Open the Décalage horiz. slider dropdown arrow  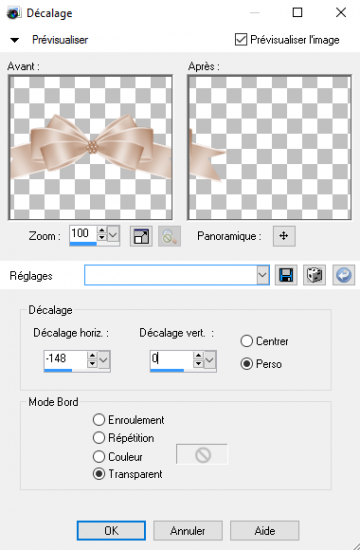104,360
